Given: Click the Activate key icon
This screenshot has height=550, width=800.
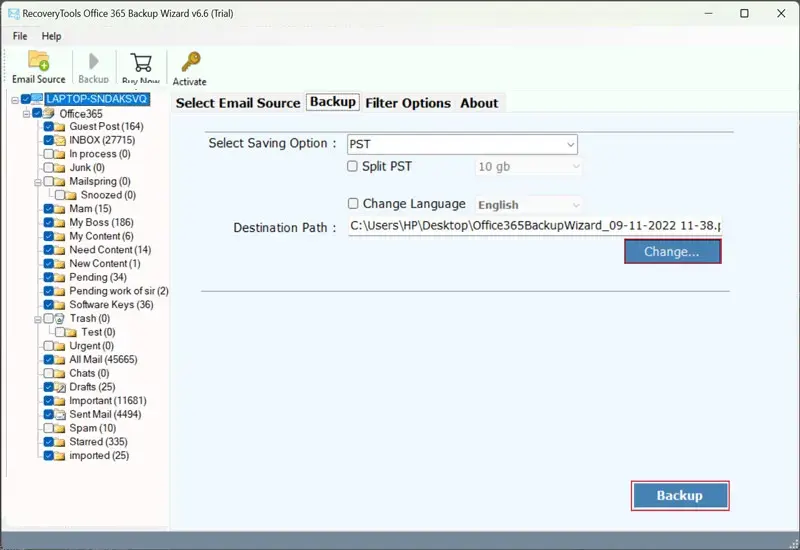Looking at the screenshot, I should tap(189, 63).
